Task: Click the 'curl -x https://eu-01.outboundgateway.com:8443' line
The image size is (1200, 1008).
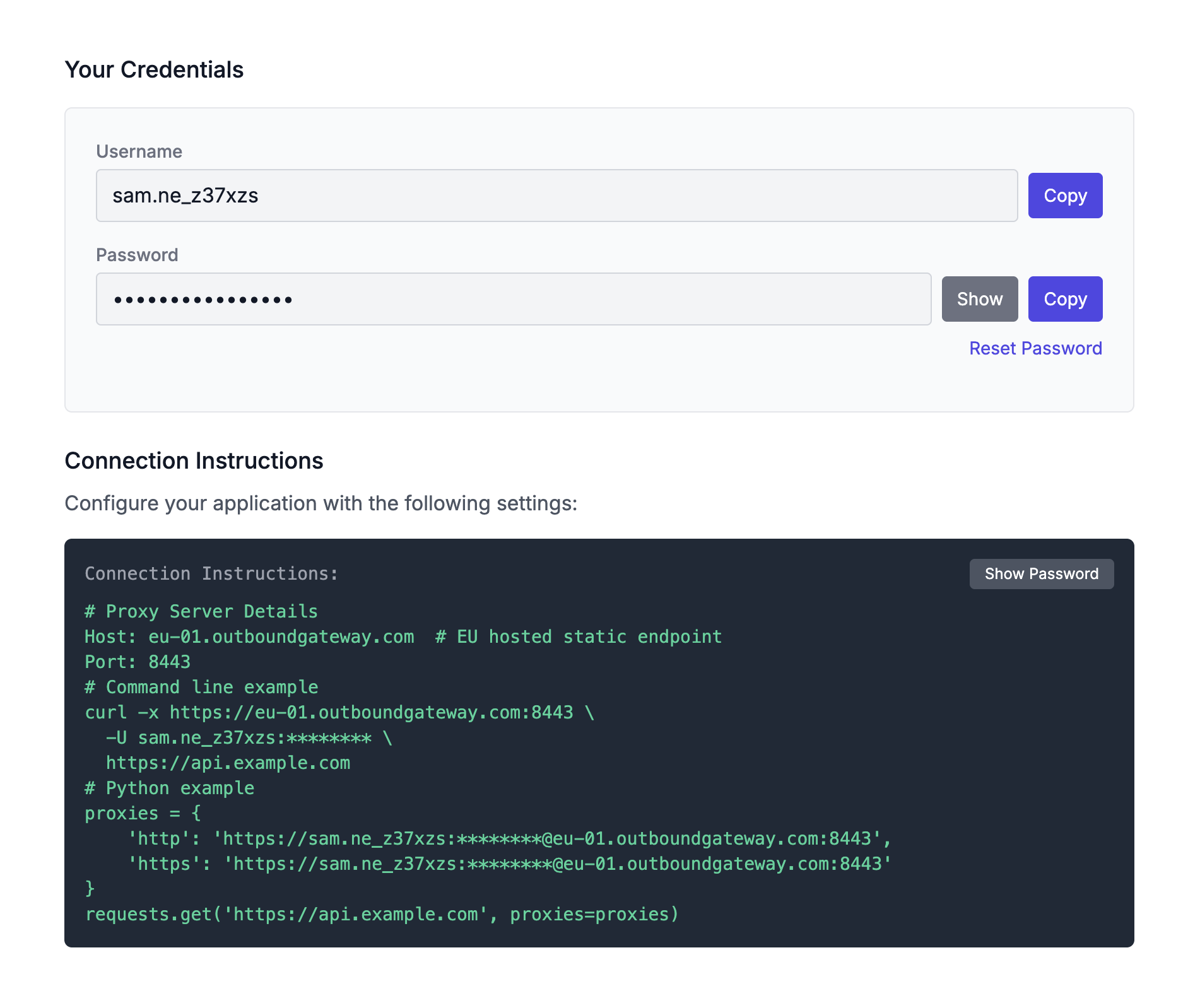Action: (339, 712)
